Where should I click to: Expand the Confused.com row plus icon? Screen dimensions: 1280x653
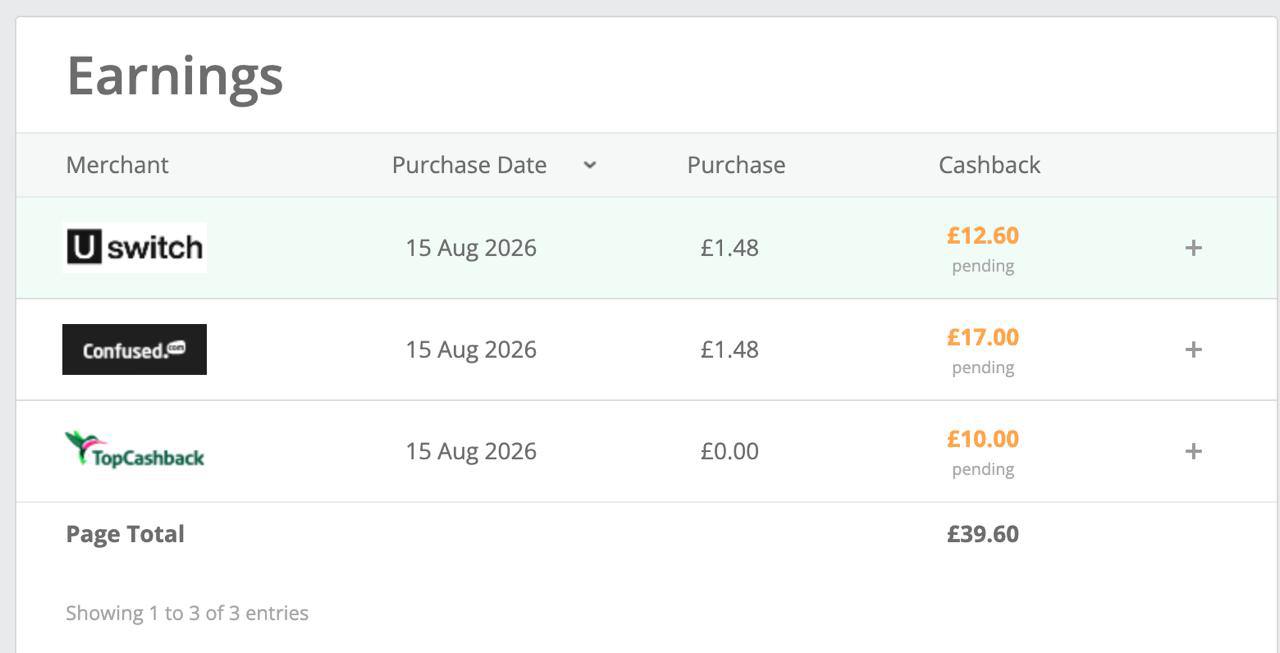click(x=1193, y=349)
